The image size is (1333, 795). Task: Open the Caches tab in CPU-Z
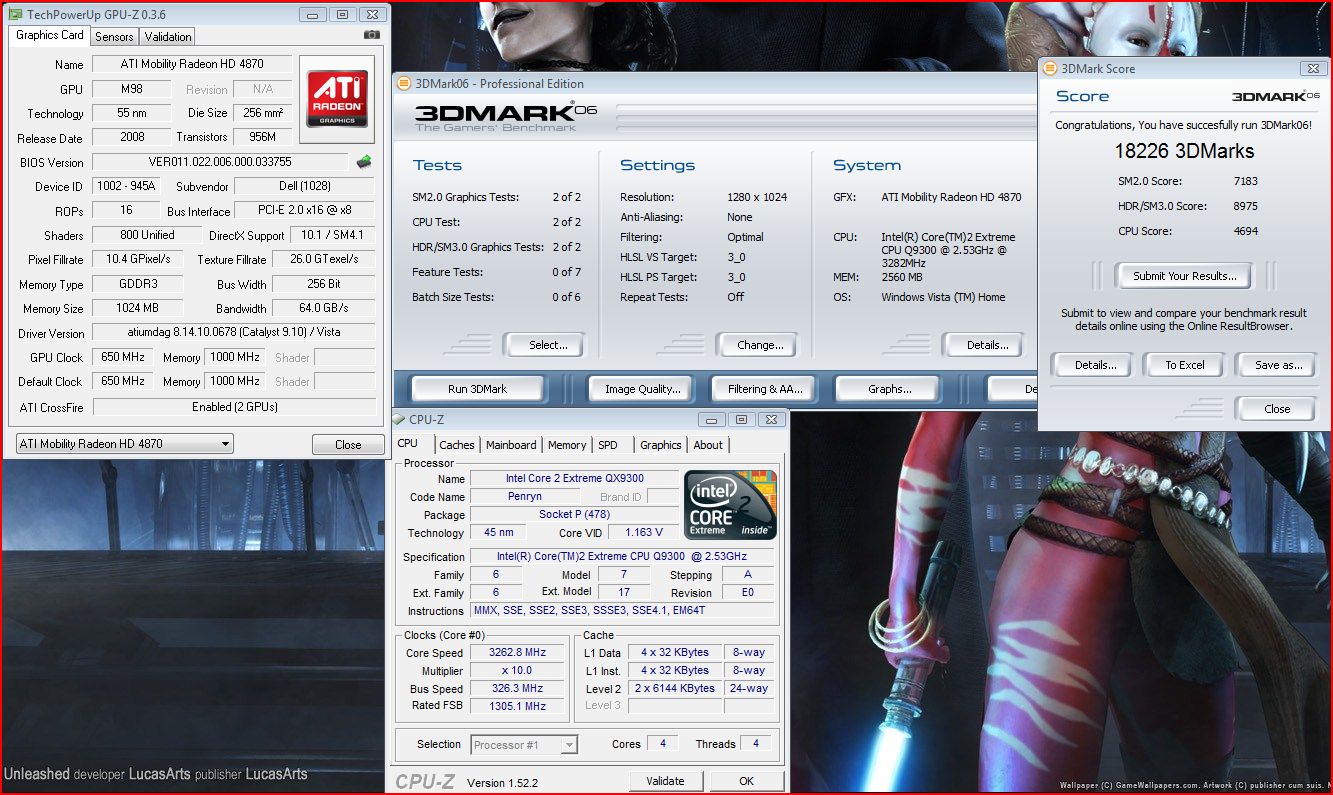click(457, 445)
